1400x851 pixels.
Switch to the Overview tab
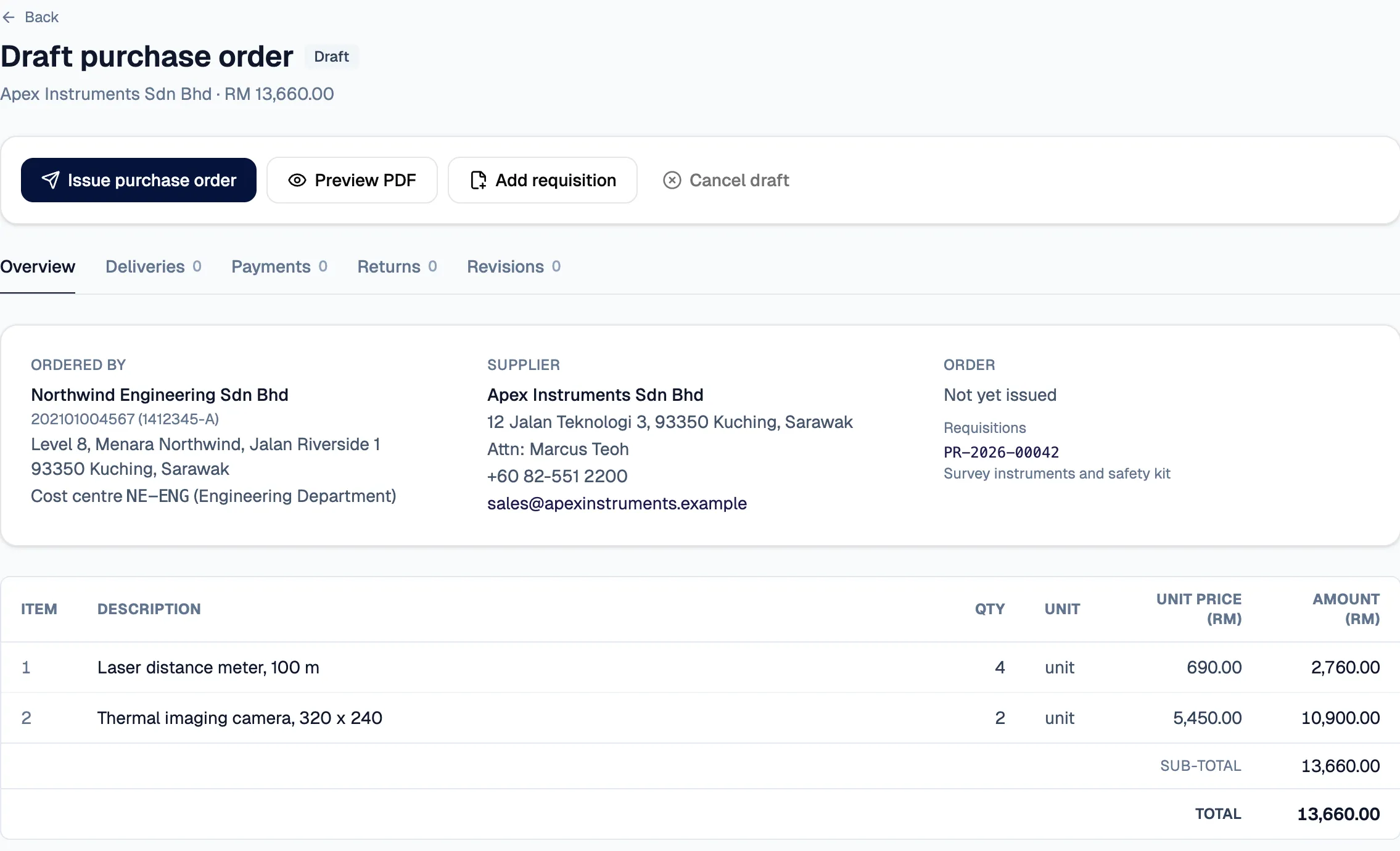point(38,266)
